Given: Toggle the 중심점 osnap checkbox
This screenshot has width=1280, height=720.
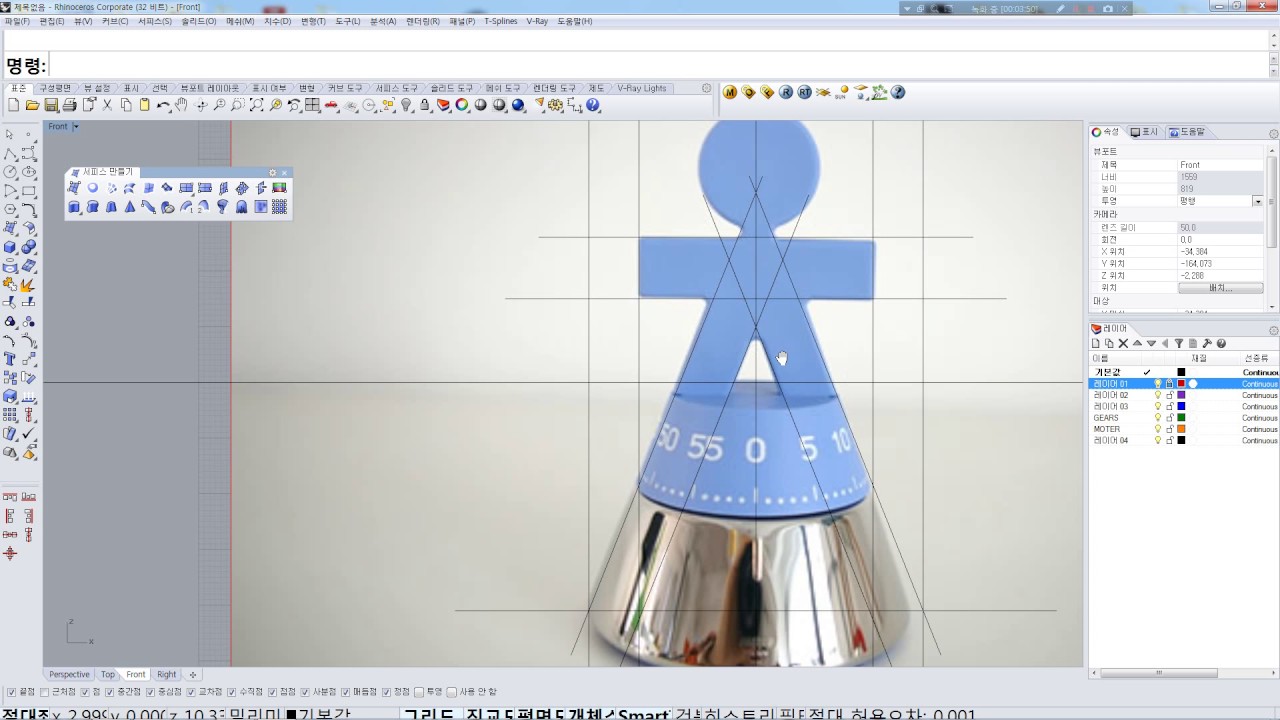Looking at the screenshot, I should point(150,692).
